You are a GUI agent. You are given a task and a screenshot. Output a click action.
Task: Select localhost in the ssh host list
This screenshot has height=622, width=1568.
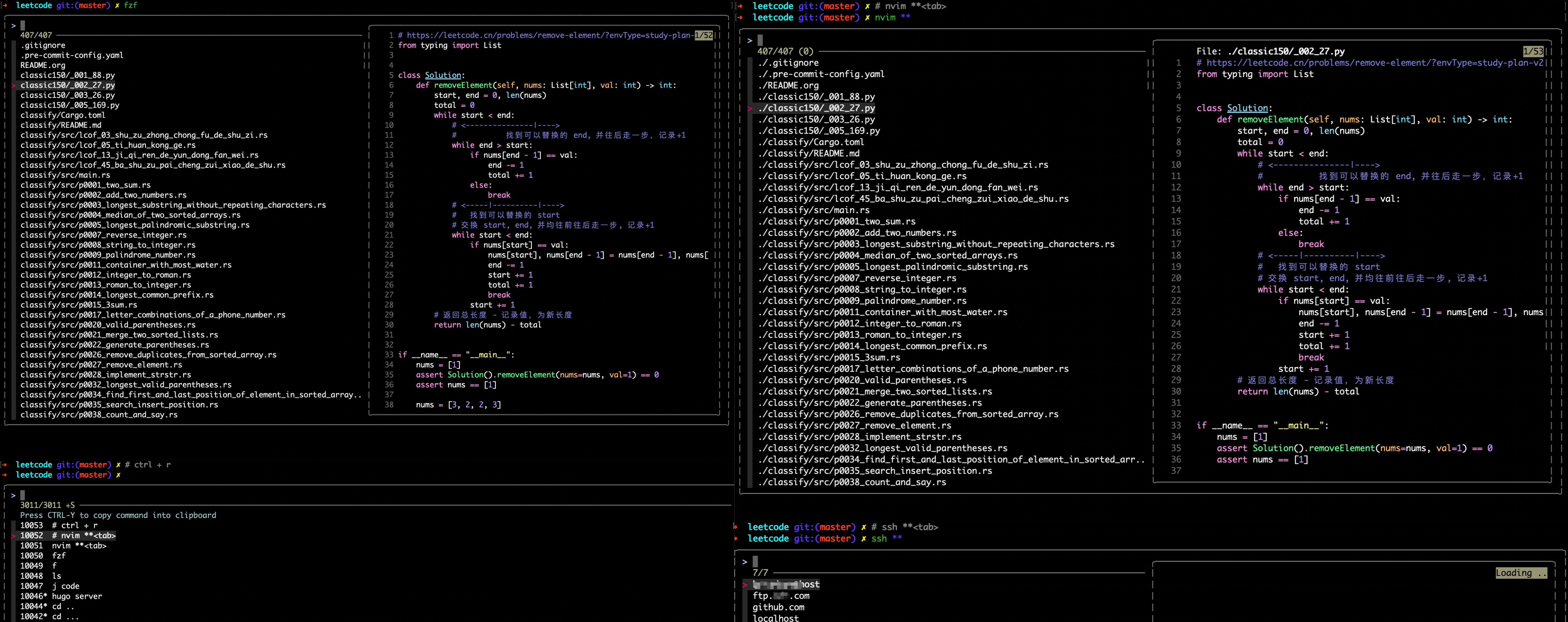point(776,618)
